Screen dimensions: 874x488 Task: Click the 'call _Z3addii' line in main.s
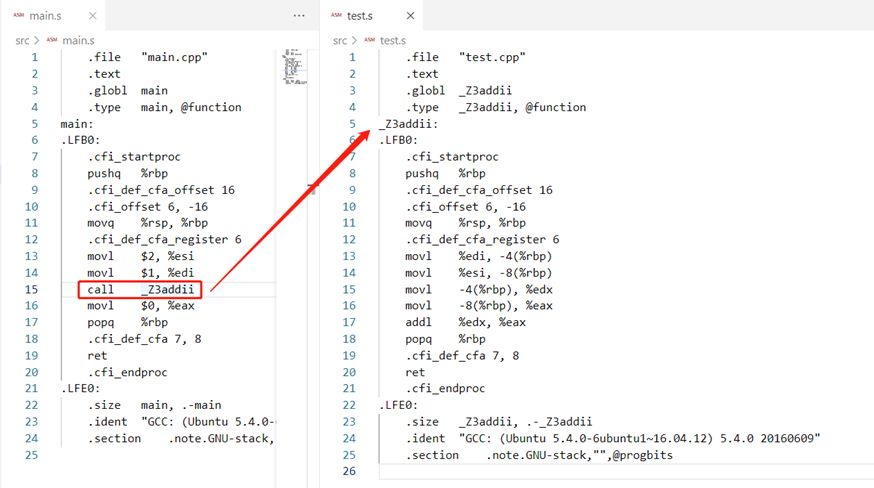140,289
